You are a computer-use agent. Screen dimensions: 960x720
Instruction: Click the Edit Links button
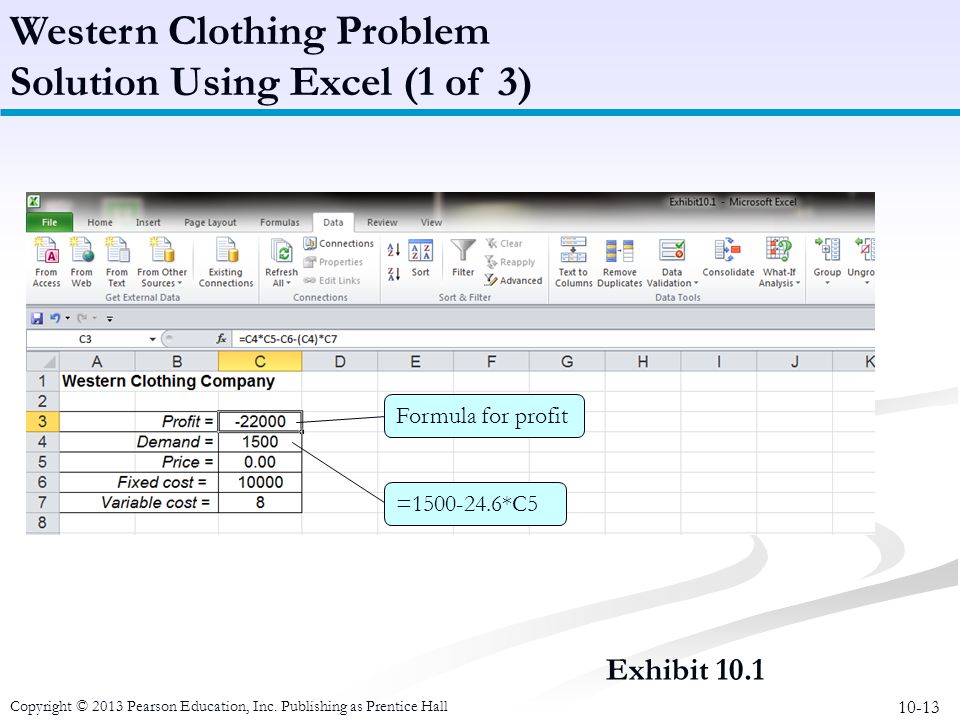332,280
